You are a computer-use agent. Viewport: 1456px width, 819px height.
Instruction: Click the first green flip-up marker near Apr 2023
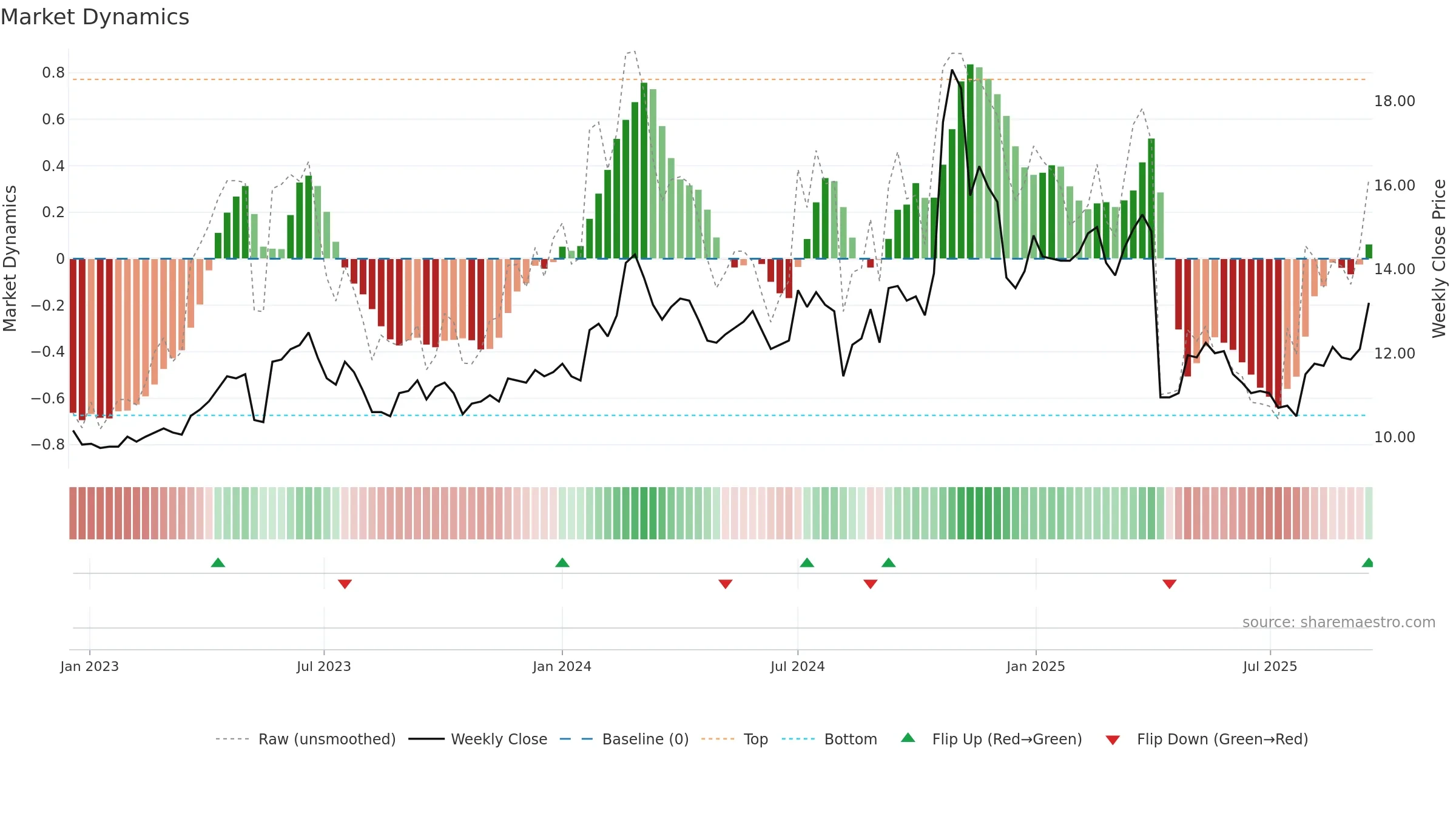coord(218,562)
